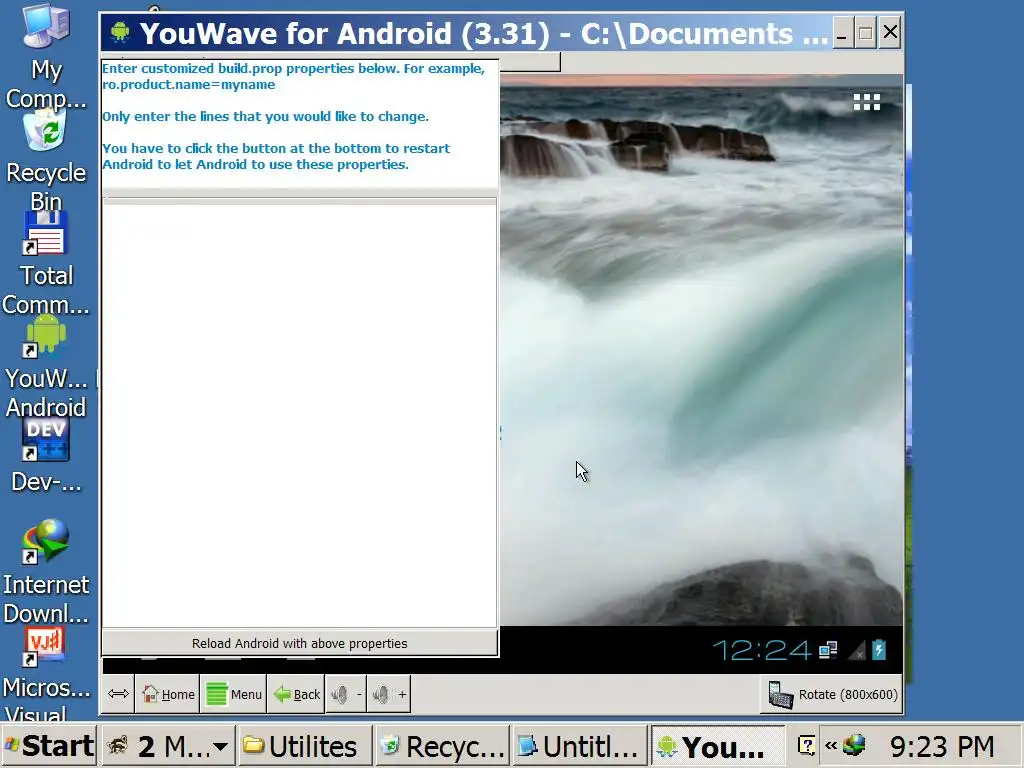1024x768 pixels.
Task: Lower volume with the speaker minus button
Action: [345, 694]
